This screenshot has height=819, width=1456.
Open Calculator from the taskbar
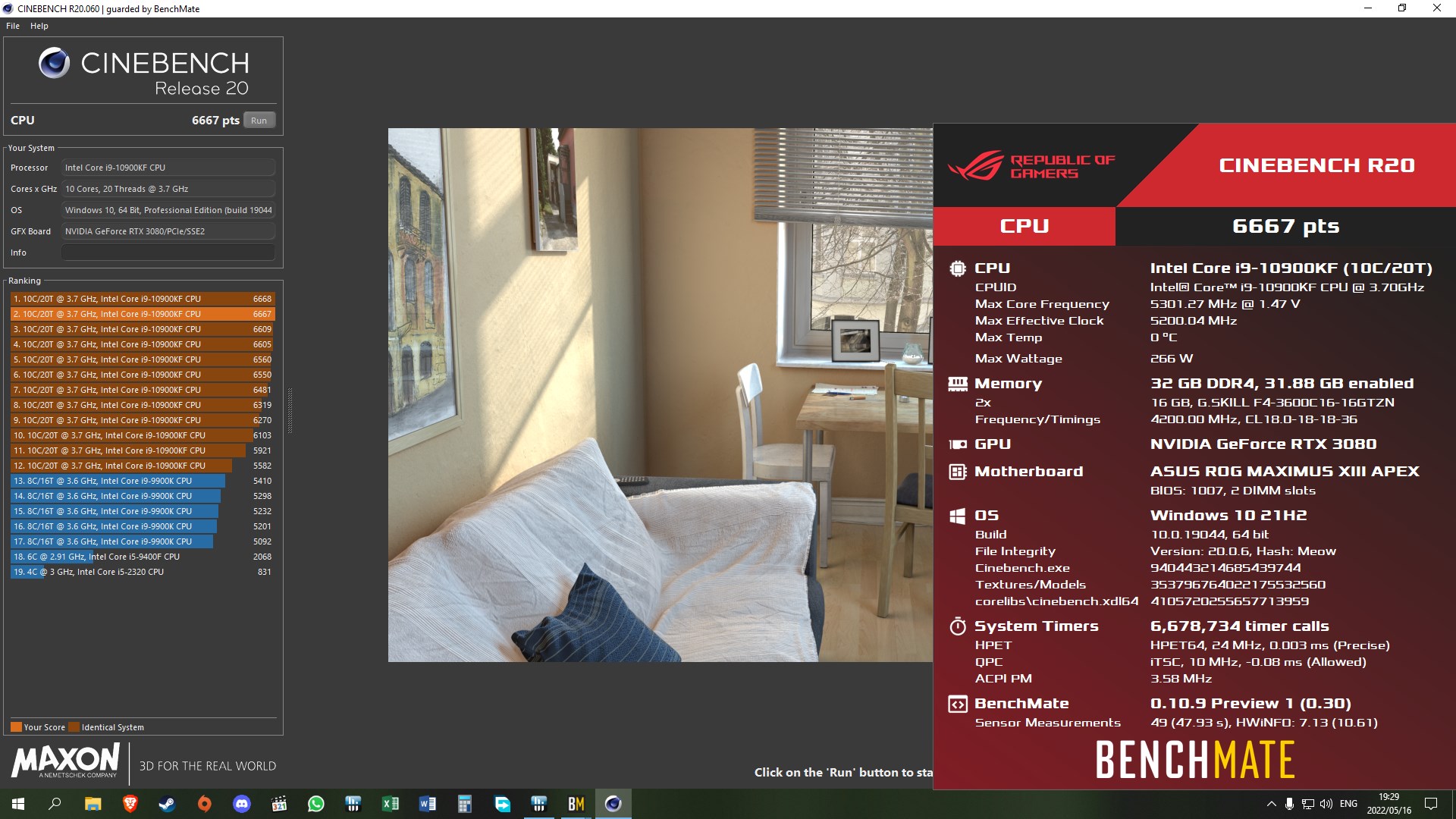click(464, 804)
